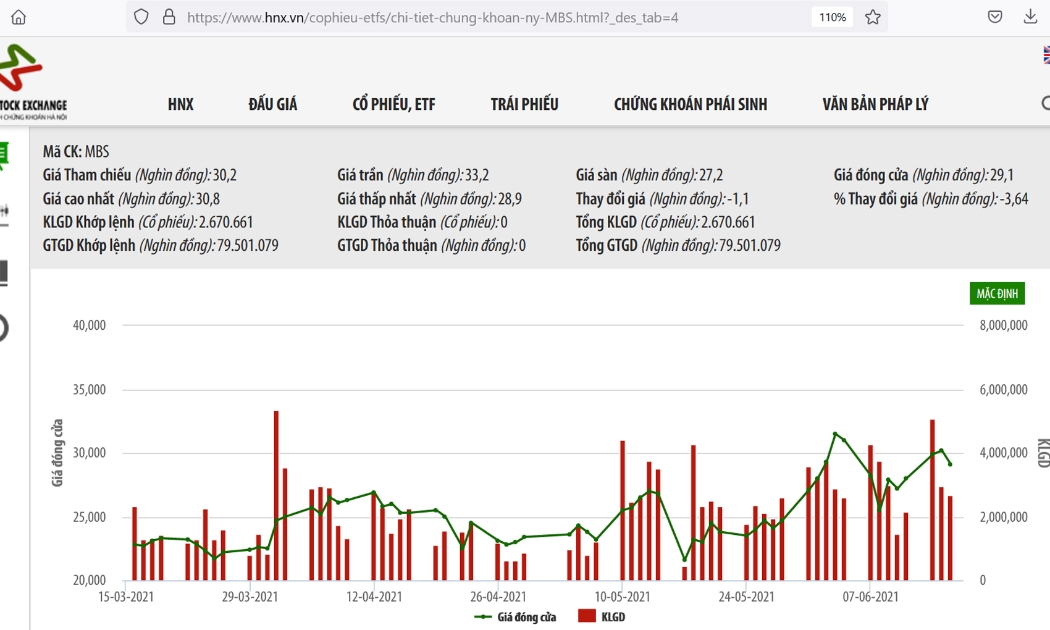Image resolution: width=1050 pixels, height=630 pixels.
Task: Open the Pocket save icon
Action: pos(995,17)
